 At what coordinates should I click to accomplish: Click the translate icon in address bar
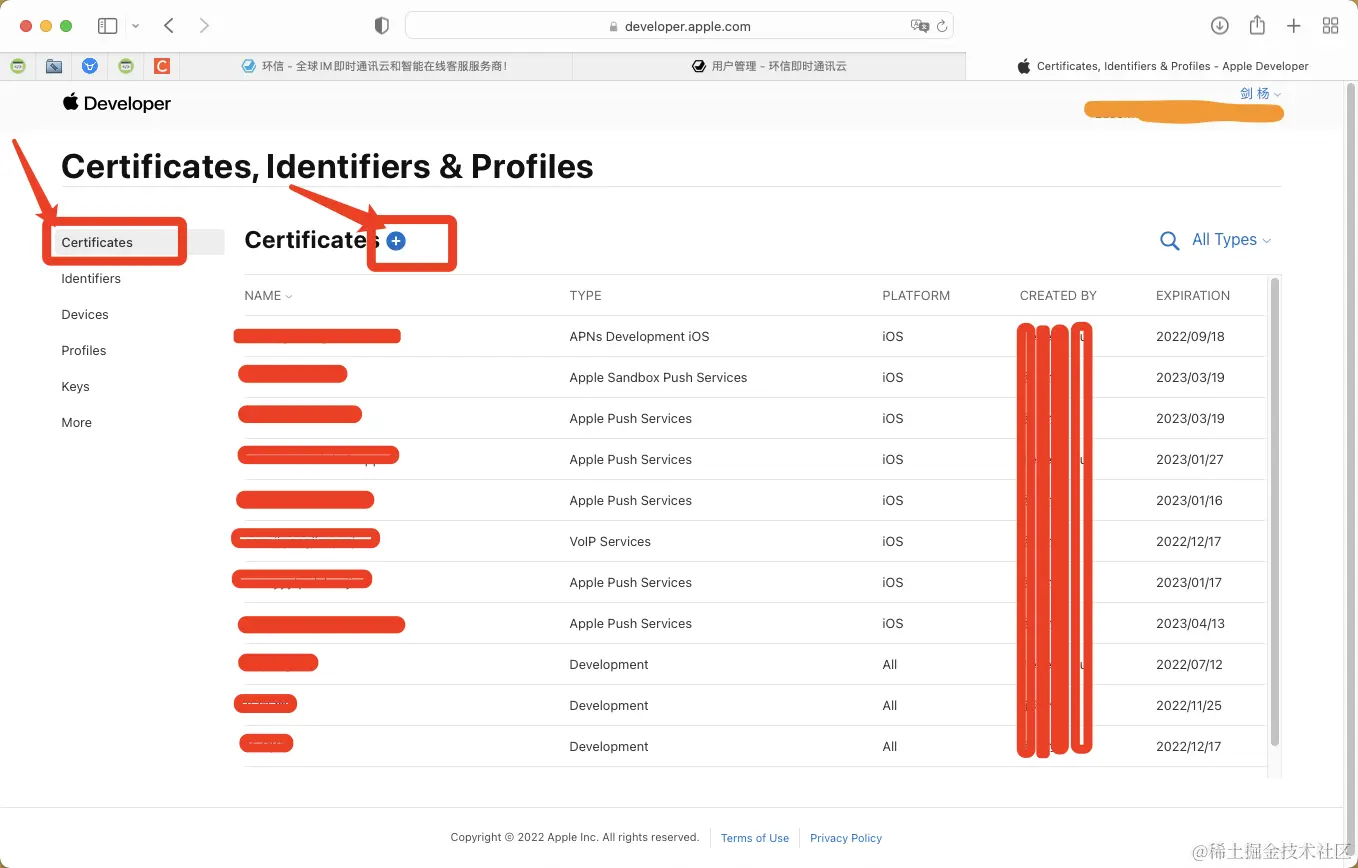[919, 26]
